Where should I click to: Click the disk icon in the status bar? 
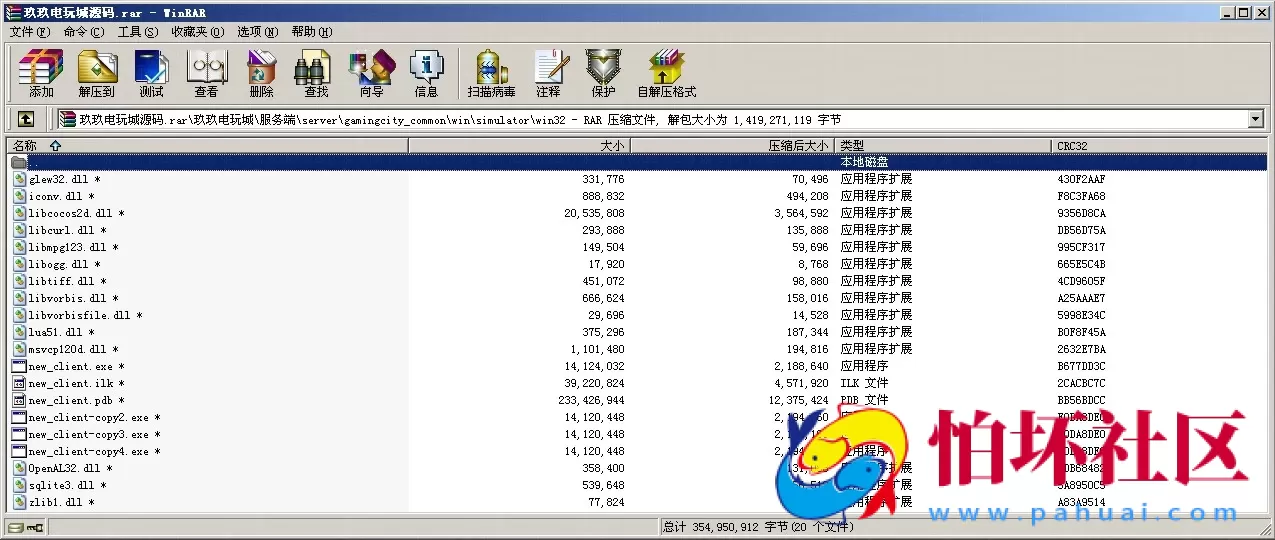pyautogui.click(x=15, y=527)
